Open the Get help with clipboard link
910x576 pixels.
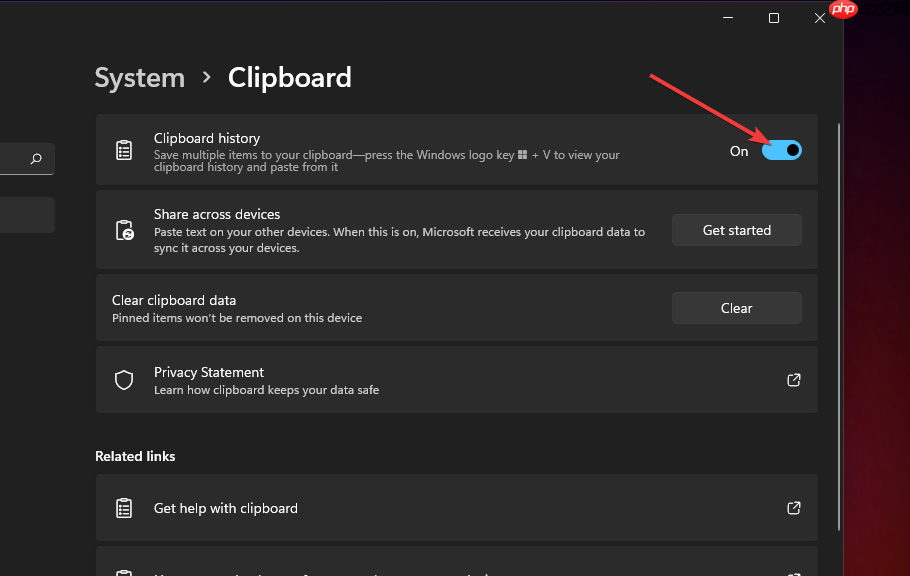point(226,508)
